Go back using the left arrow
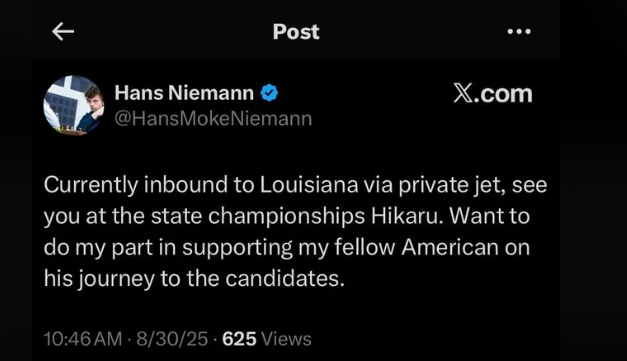Viewport: 627px width, 361px height. (63, 32)
